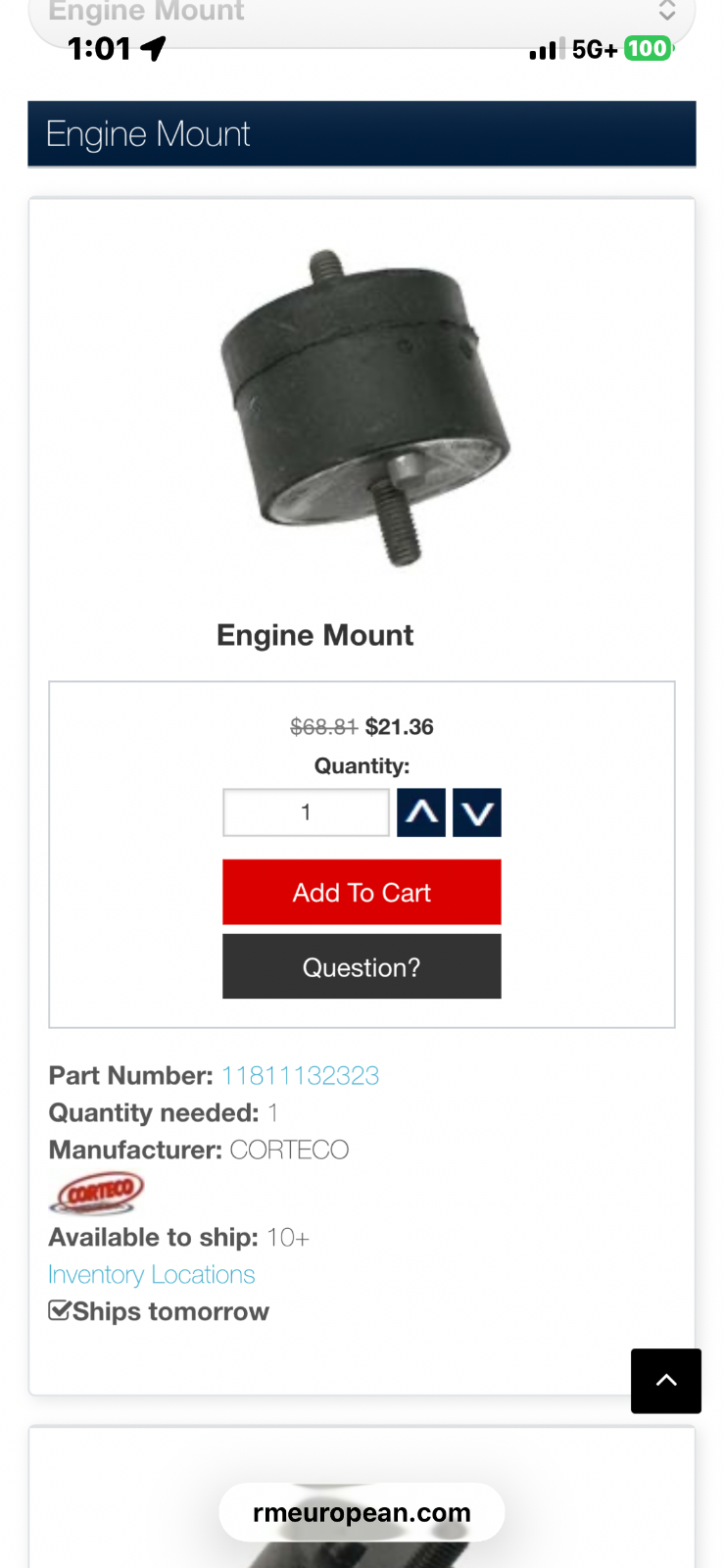Tap the engine mount product photo

[364, 407]
